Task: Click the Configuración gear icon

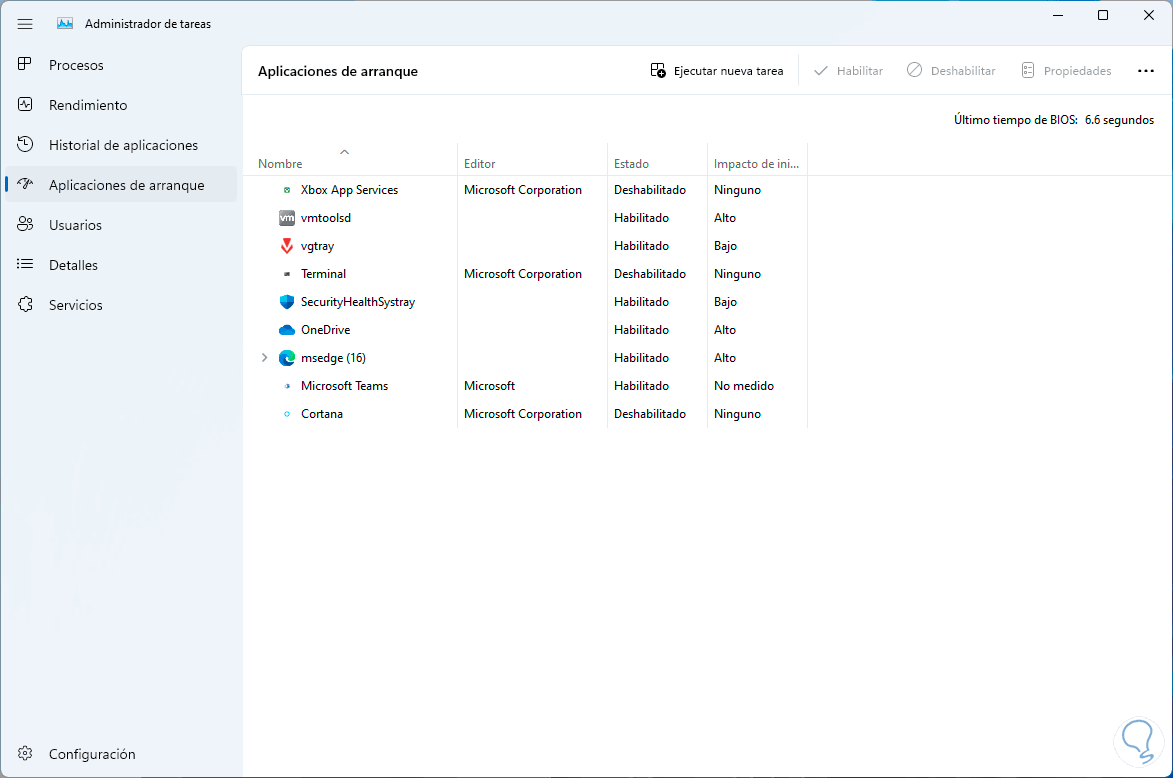Action: click(x=25, y=753)
